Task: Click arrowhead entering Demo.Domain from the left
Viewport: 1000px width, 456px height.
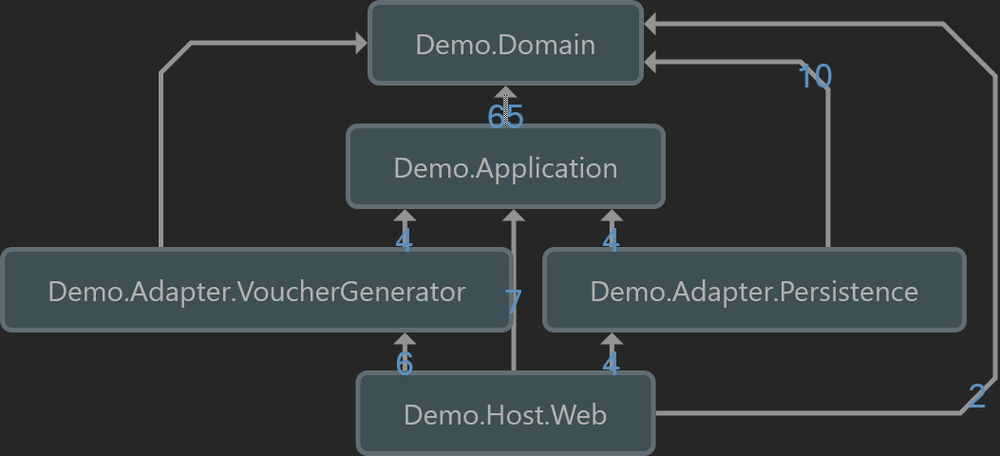Action: (360, 43)
